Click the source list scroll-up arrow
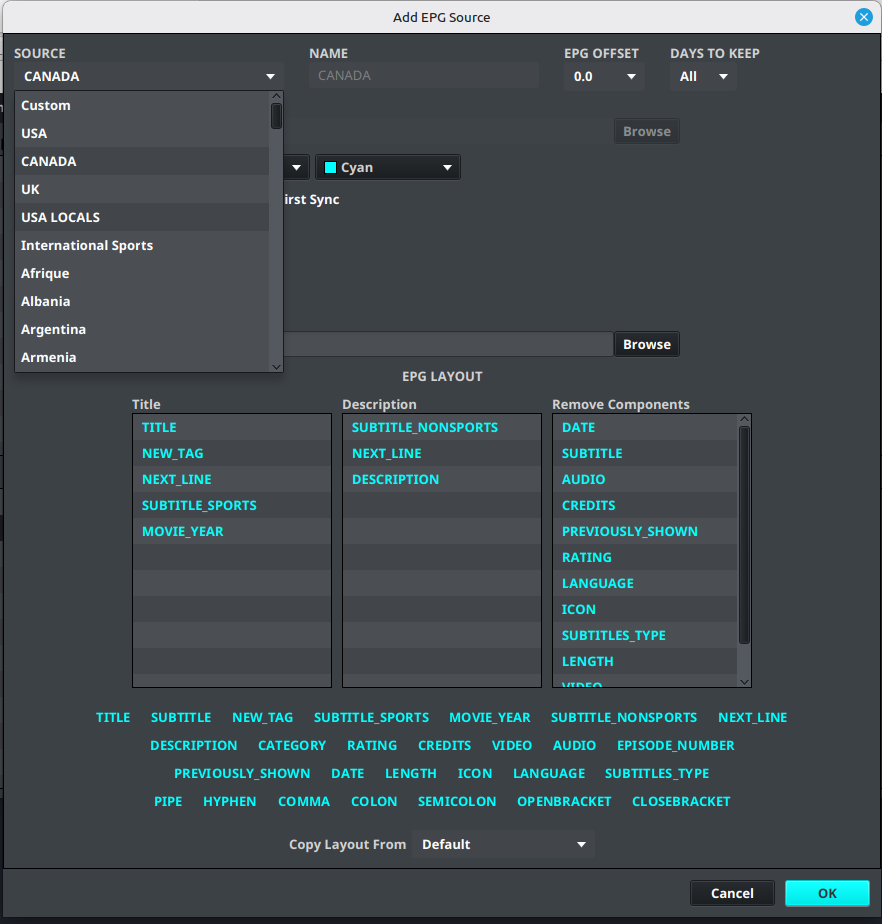This screenshot has width=882, height=924. tap(276, 96)
